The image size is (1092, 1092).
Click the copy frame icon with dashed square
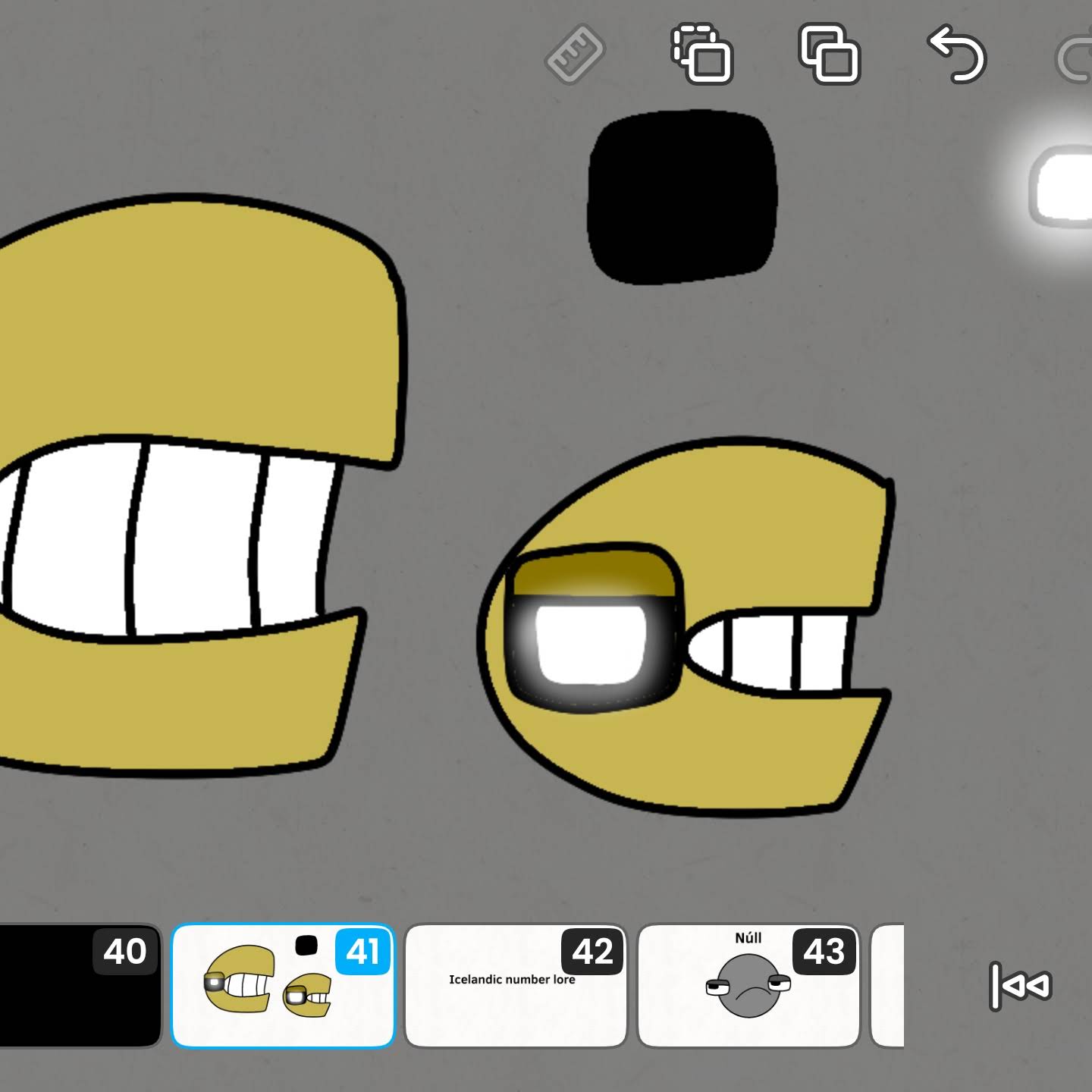click(x=702, y=55)
